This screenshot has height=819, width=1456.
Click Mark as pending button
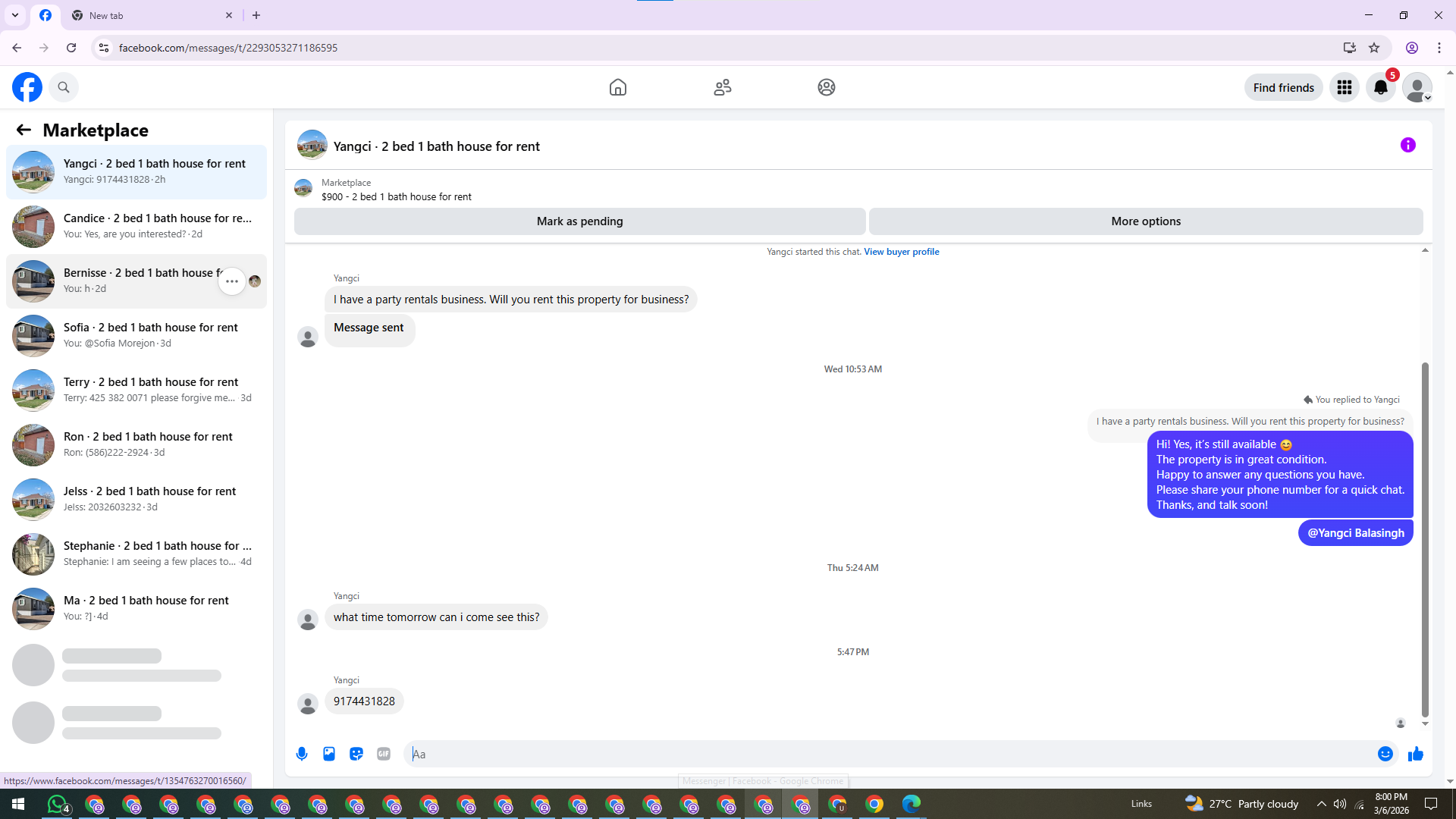click(x=579, y=221)
